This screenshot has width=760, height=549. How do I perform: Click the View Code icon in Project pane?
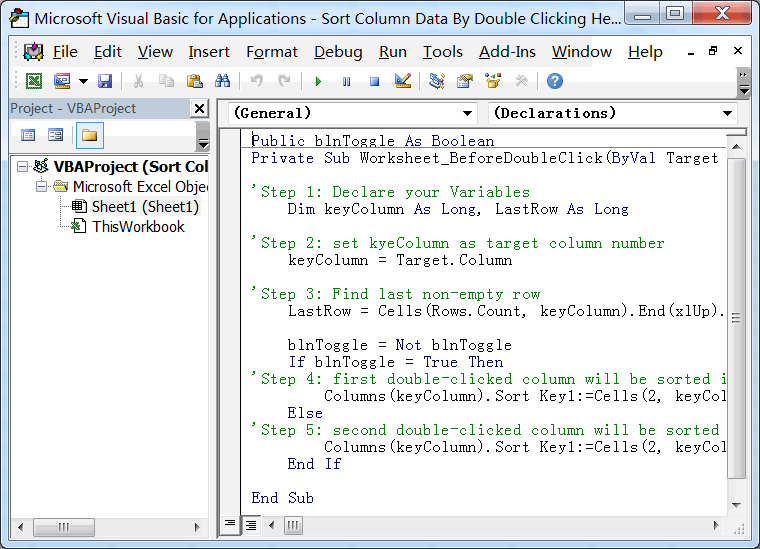(28, 135)
